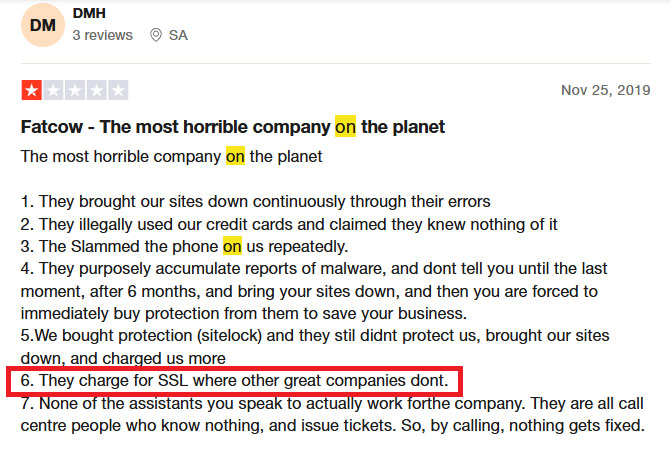Click the DM profile avatar
Image resolution: width=671 pixels, height=449 pixels.
[x=43, y=25]
